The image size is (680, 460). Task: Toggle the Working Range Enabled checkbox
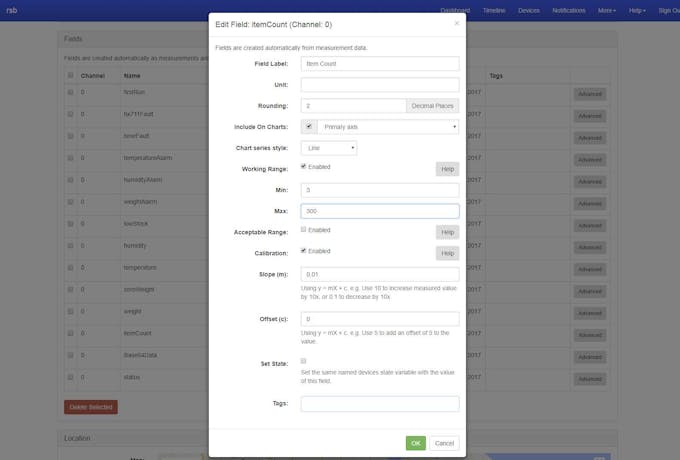click(x=304, y=166)
